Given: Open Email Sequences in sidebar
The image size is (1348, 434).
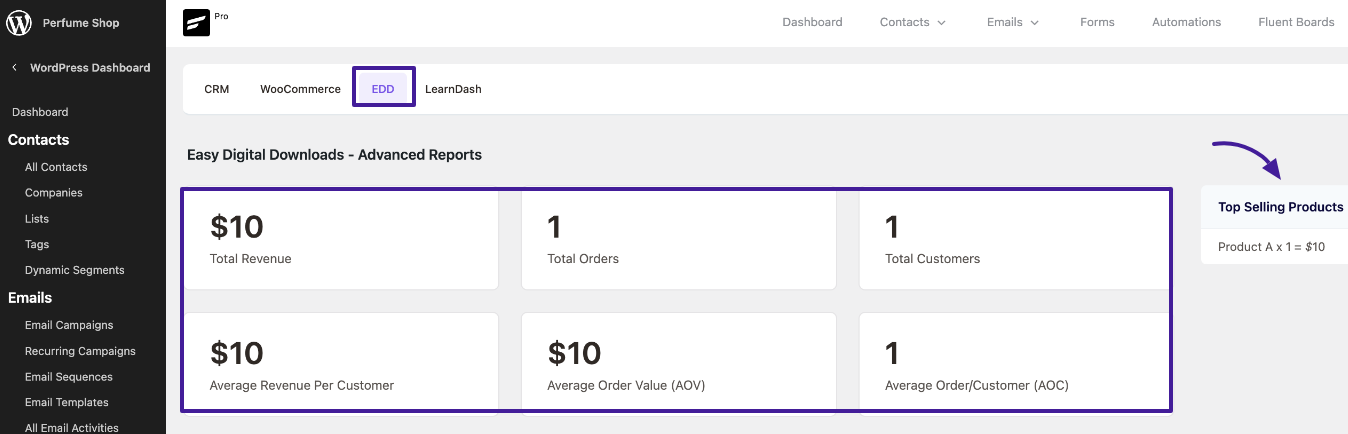Looking at the screenshot, I should point(69,377).
